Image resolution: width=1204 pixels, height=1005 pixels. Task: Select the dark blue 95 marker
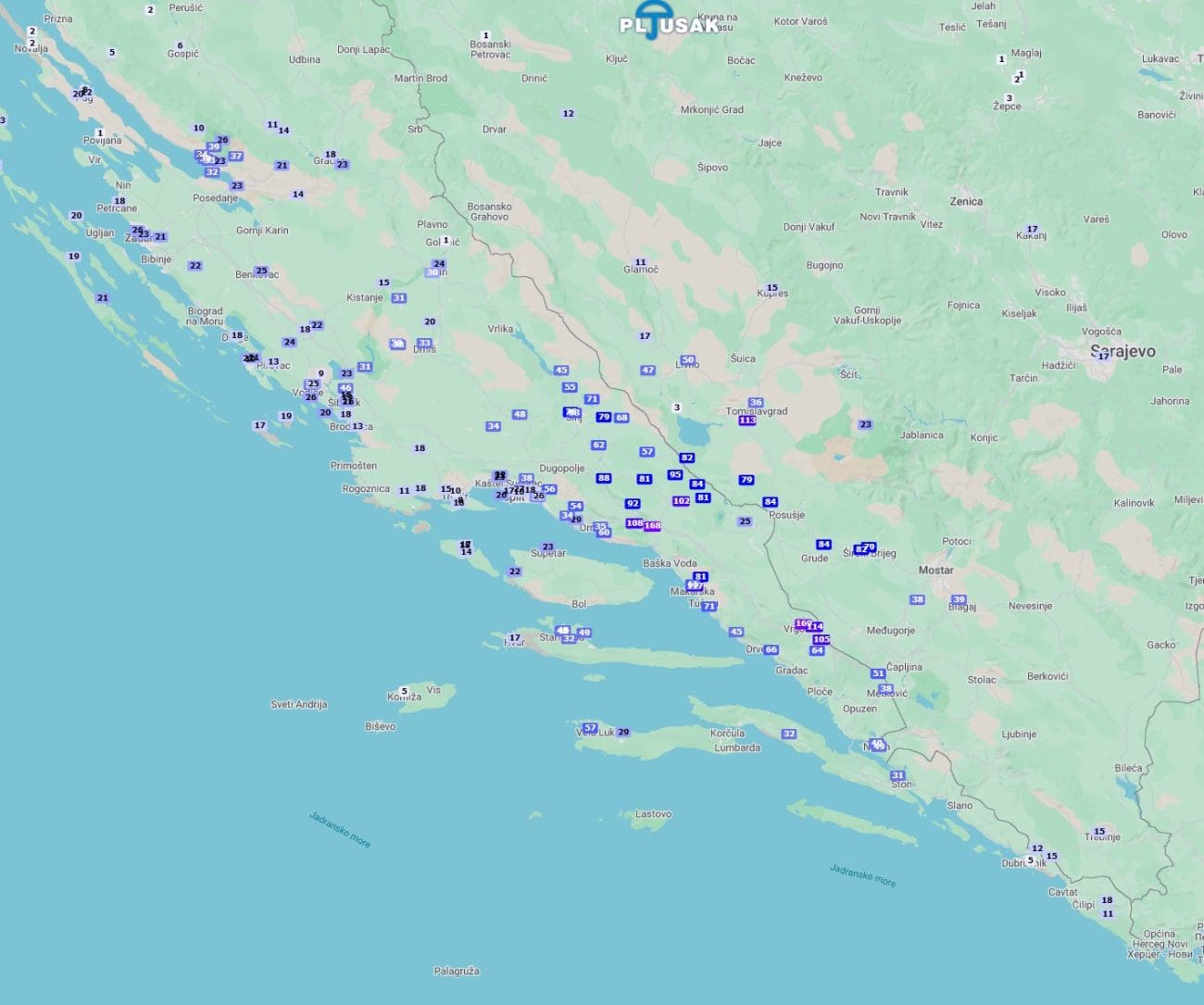[675, 475]
